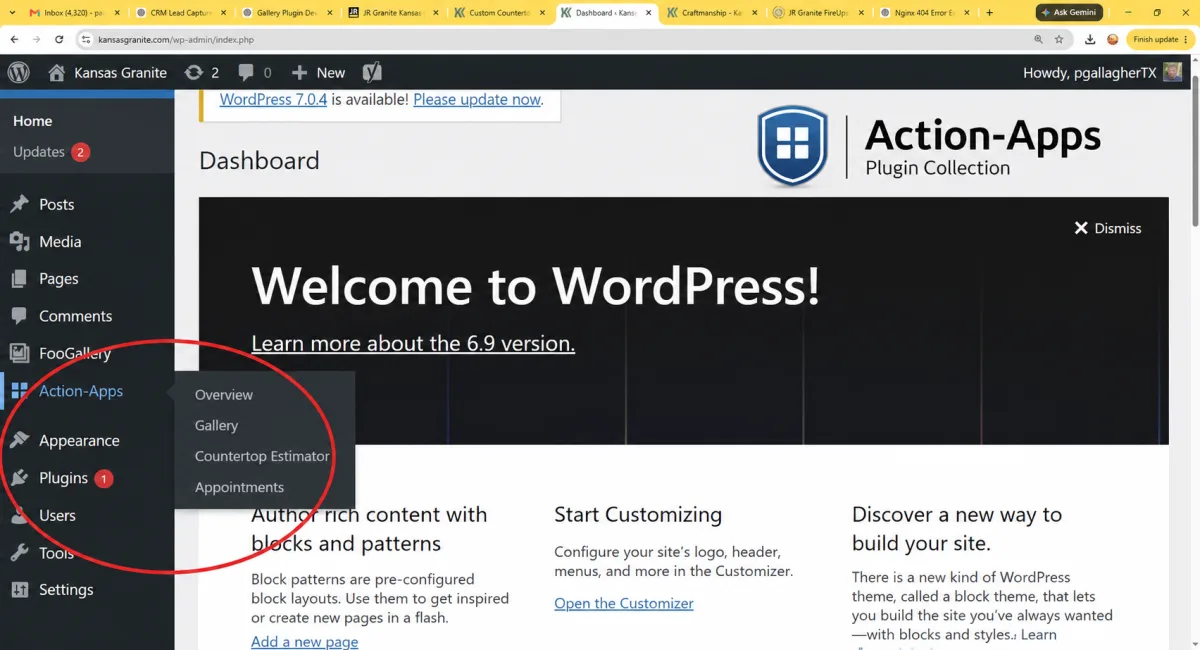1200x650 pixels.
Task: Click Open the Customizer link
Action: pyautogui.click(x=624, y=603)
